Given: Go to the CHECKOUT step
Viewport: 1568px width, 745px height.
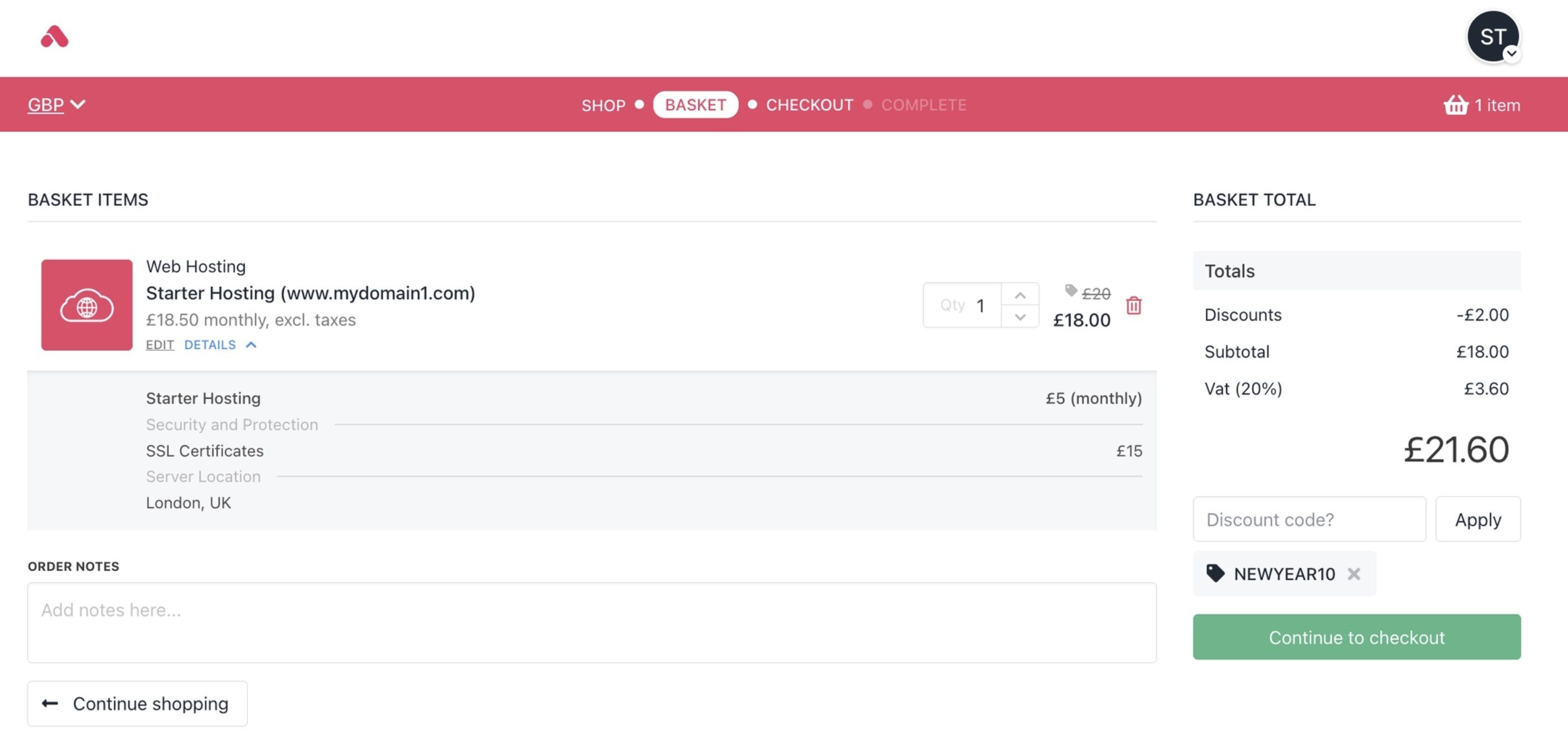Looking at the screenshot, I should pos(809,105).
